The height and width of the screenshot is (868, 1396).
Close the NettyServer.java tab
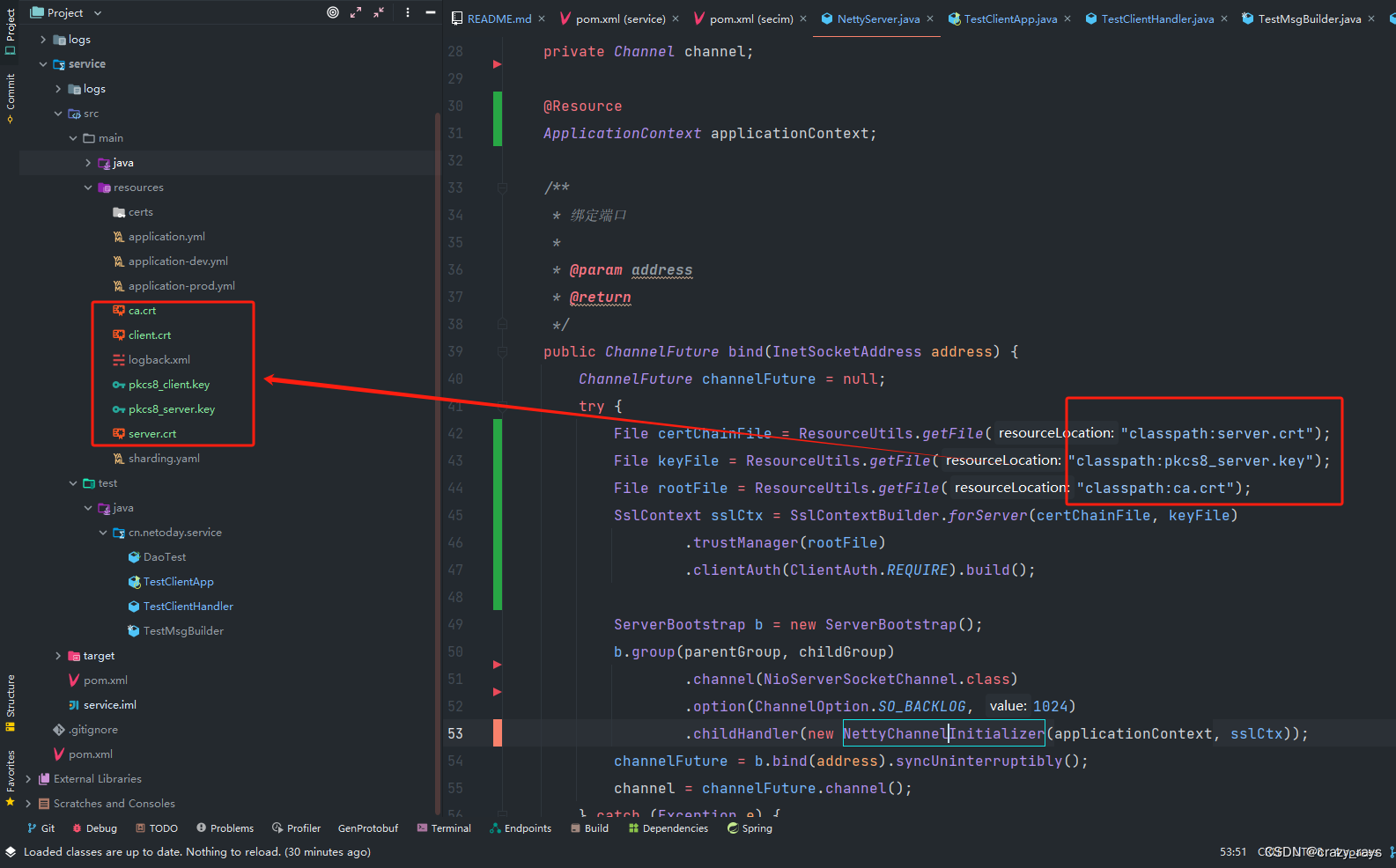point(930,18)
